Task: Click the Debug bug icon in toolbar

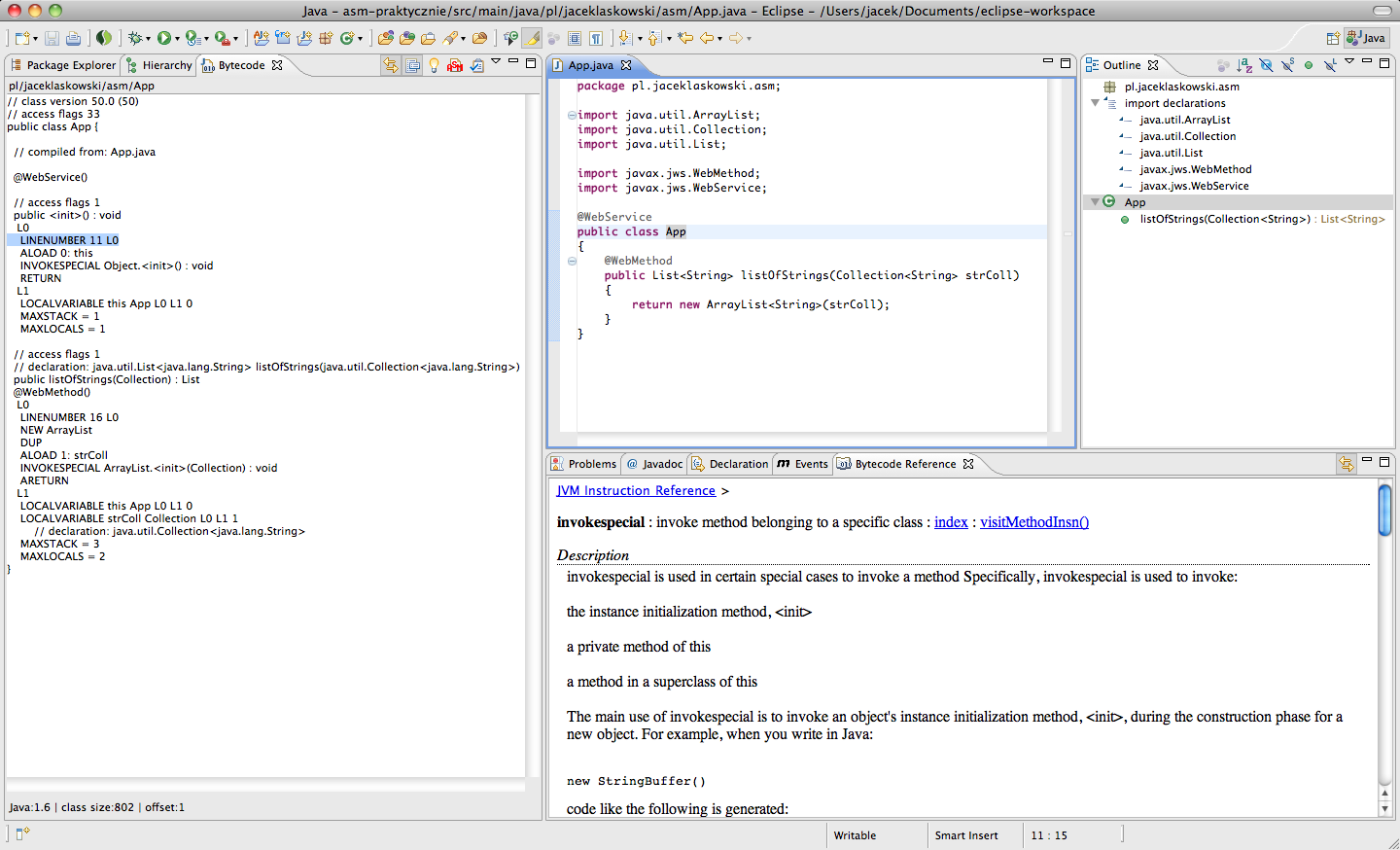Action: click(135, 38)
